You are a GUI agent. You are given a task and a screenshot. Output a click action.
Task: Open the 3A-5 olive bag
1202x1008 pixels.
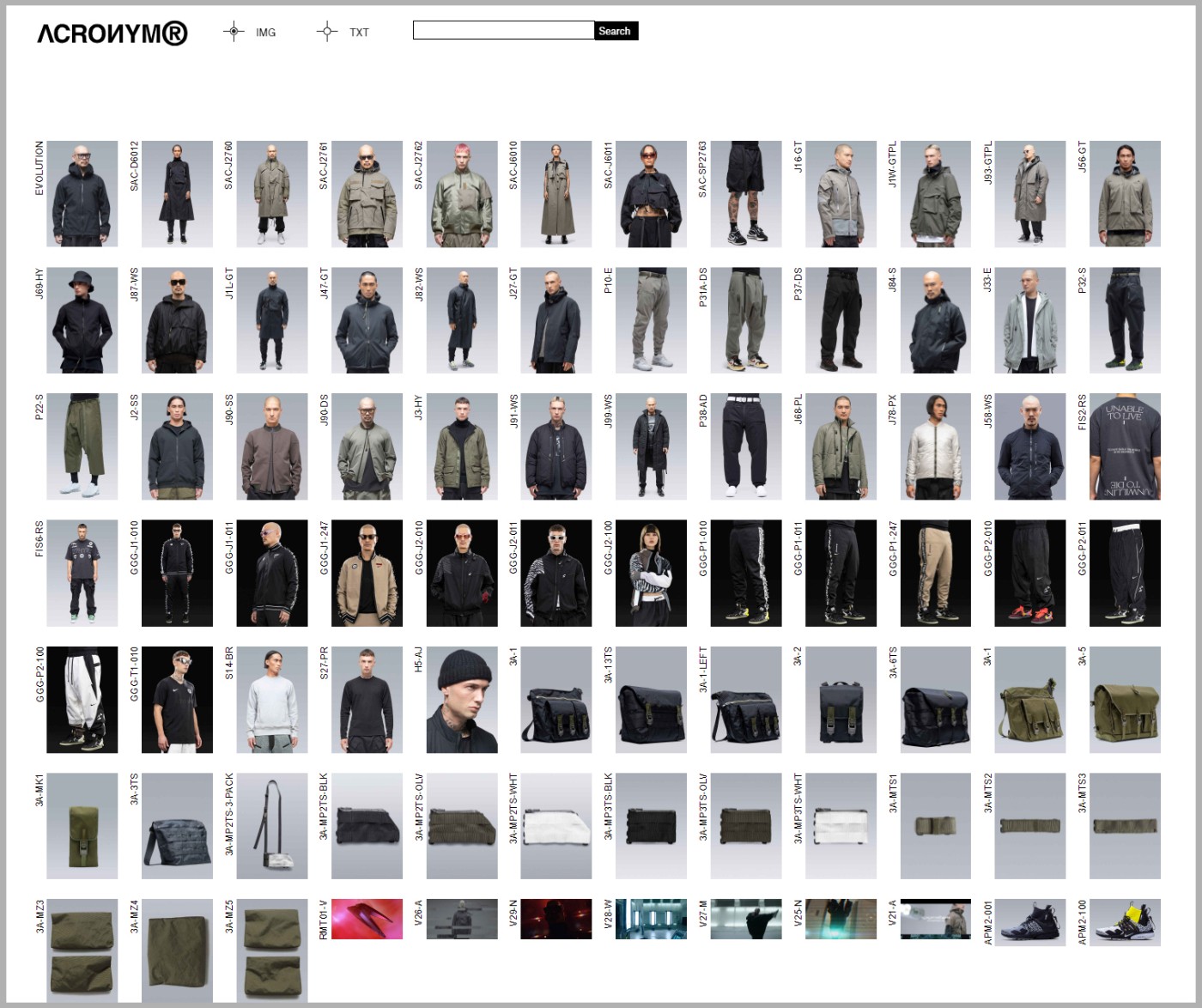pyautogui.click(x=1125, y=700)
